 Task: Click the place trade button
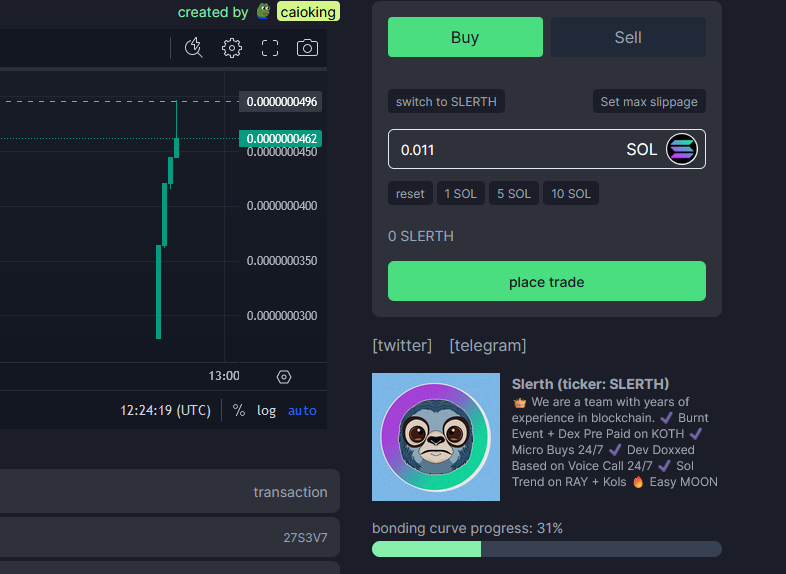tap(547, 281)
